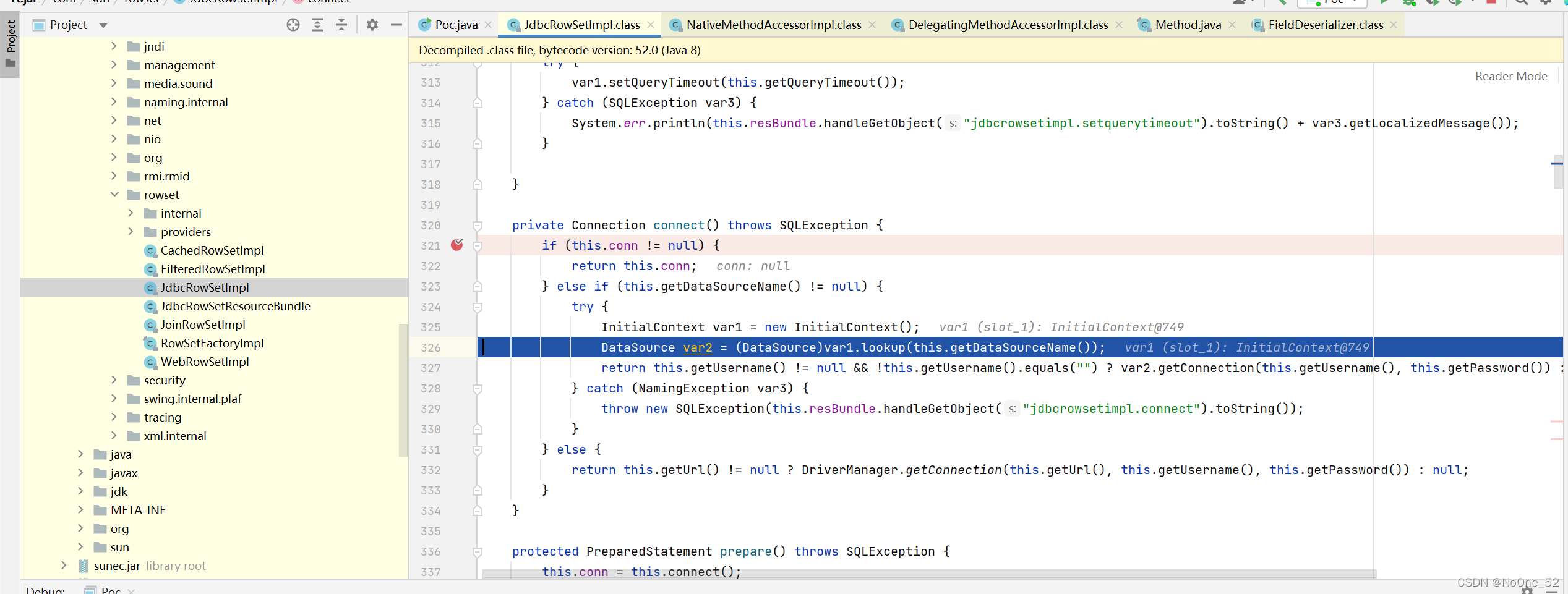Click line number 326 in gutter
This screenshot has width=1568, height=594.
431,347
